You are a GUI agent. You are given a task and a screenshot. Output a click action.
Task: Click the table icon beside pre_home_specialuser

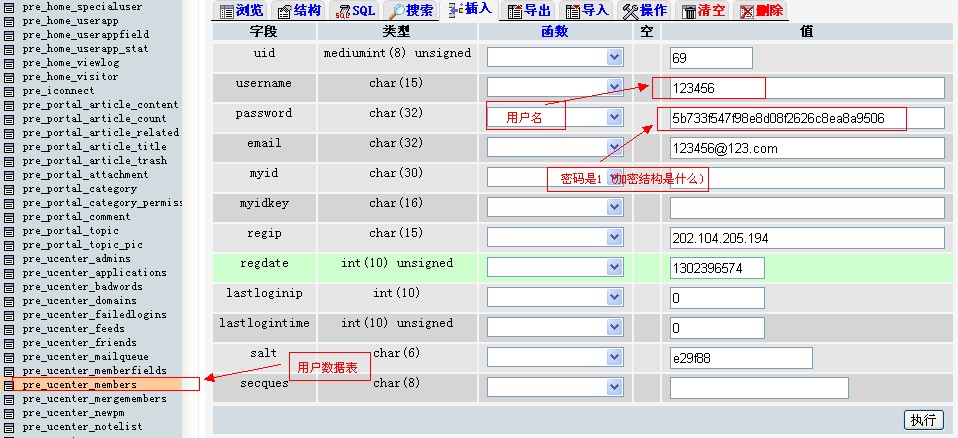click(x=9, y=7)
